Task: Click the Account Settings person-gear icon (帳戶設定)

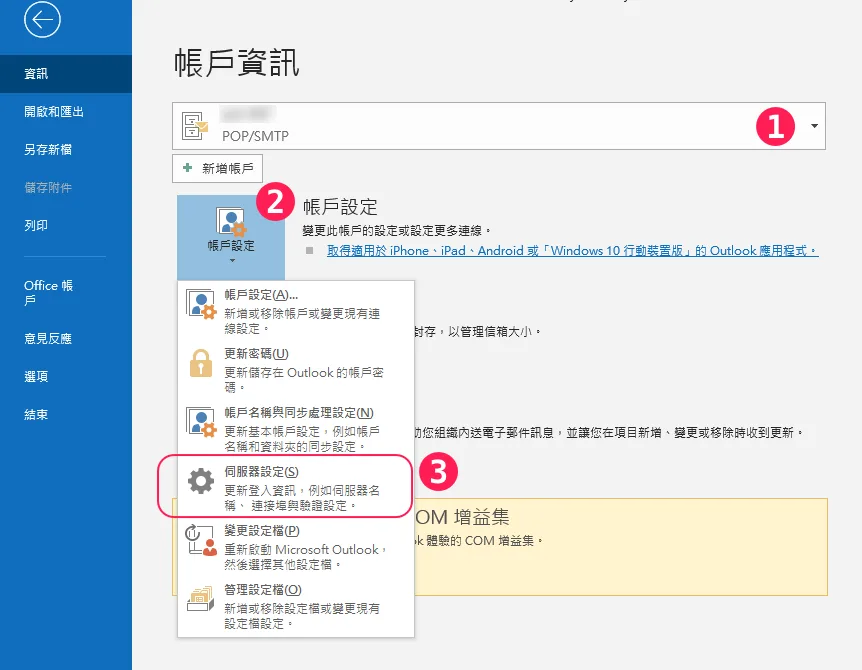Action: point(231,222)
